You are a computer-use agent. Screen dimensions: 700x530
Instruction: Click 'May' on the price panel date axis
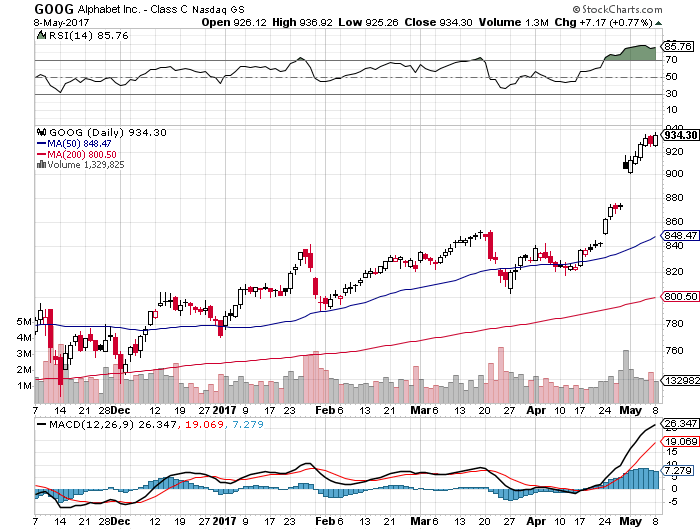[x=630, y=410]
